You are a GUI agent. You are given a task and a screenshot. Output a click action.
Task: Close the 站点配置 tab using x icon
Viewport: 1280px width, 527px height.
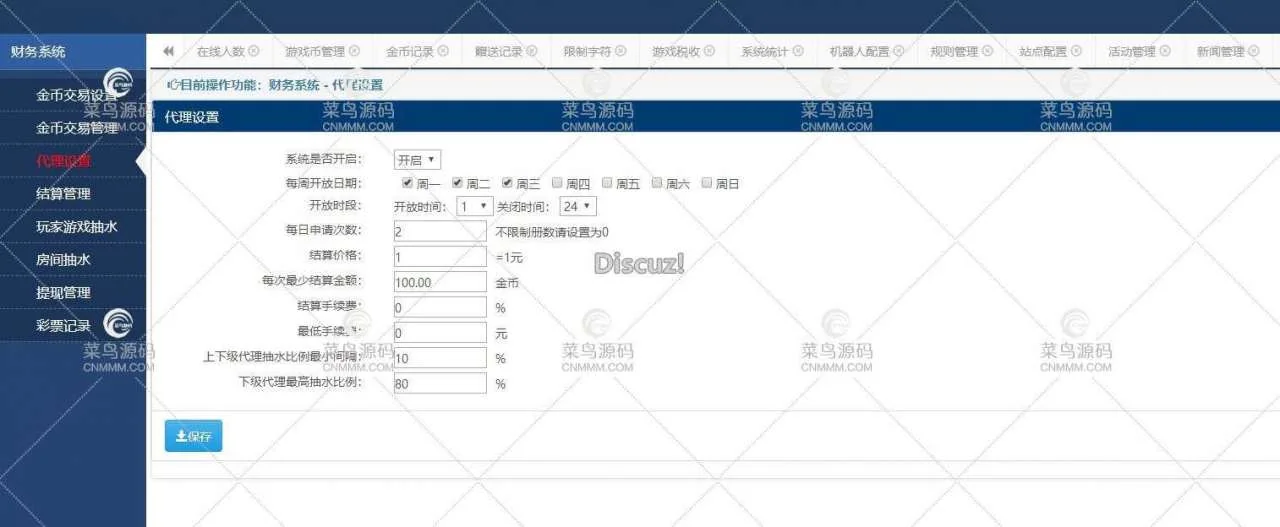point(1075,51)
